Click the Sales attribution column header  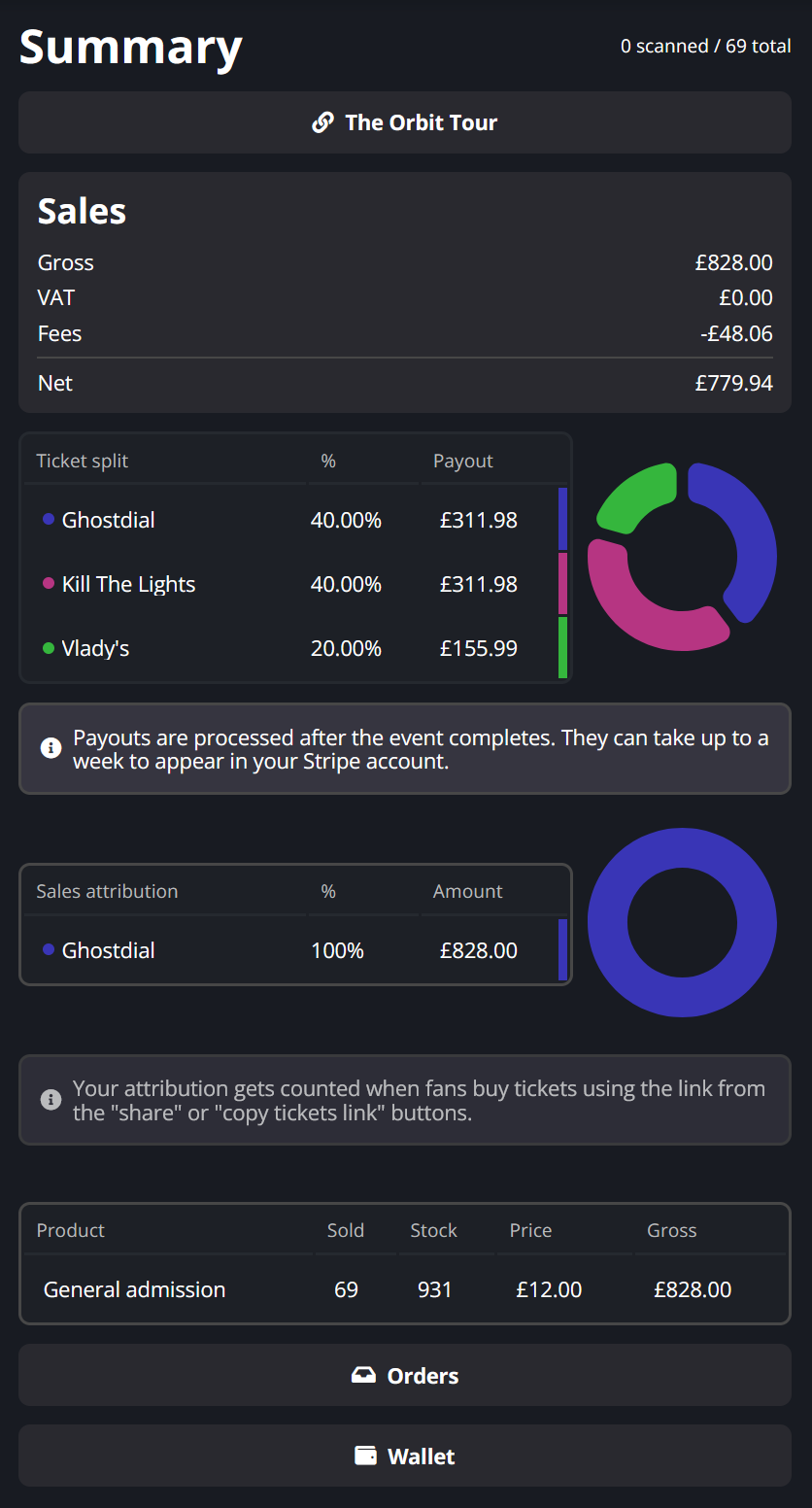pos(107,891)
